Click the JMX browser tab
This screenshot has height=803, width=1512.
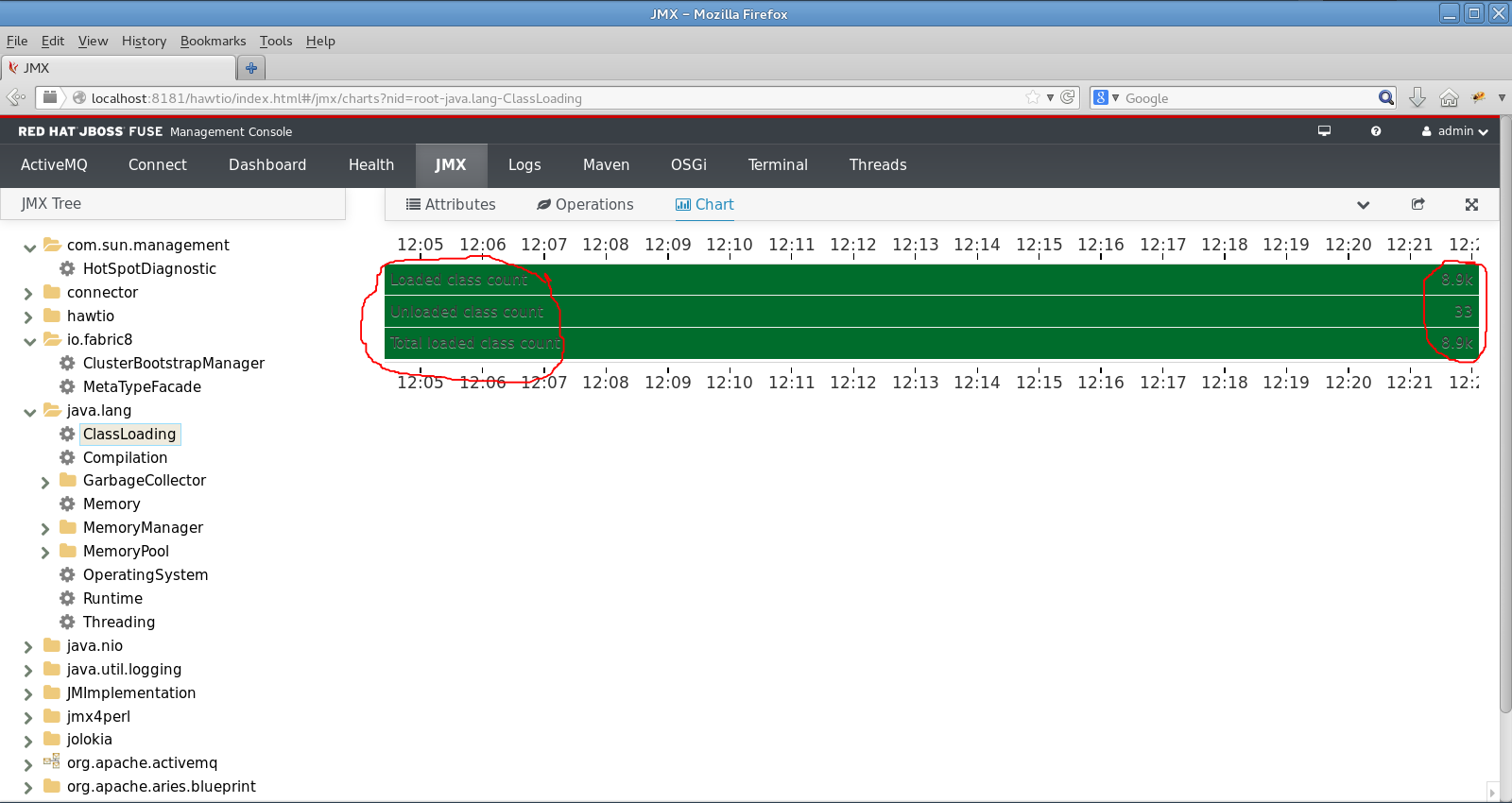pos(118,68)
